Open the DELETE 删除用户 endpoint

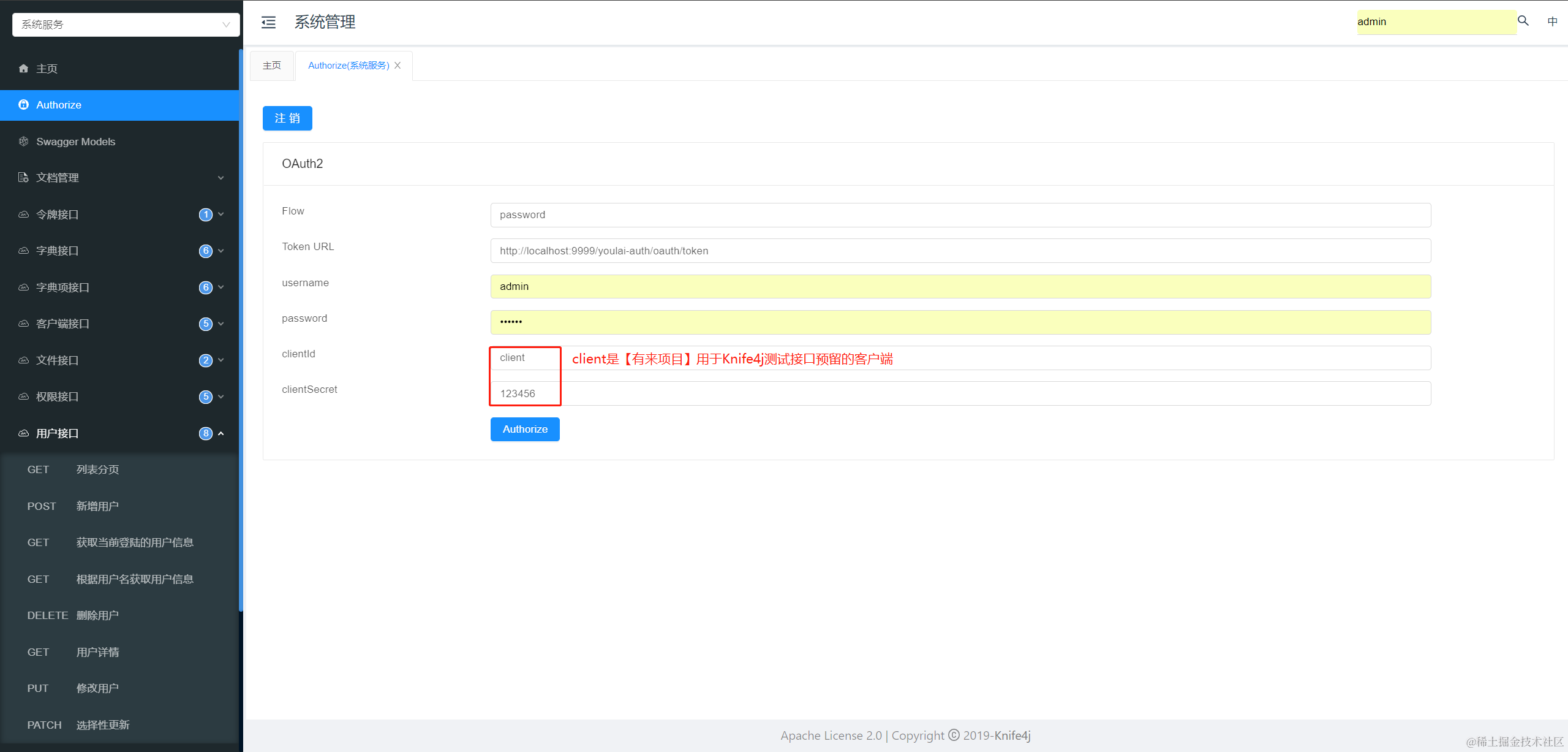point(97,615)
